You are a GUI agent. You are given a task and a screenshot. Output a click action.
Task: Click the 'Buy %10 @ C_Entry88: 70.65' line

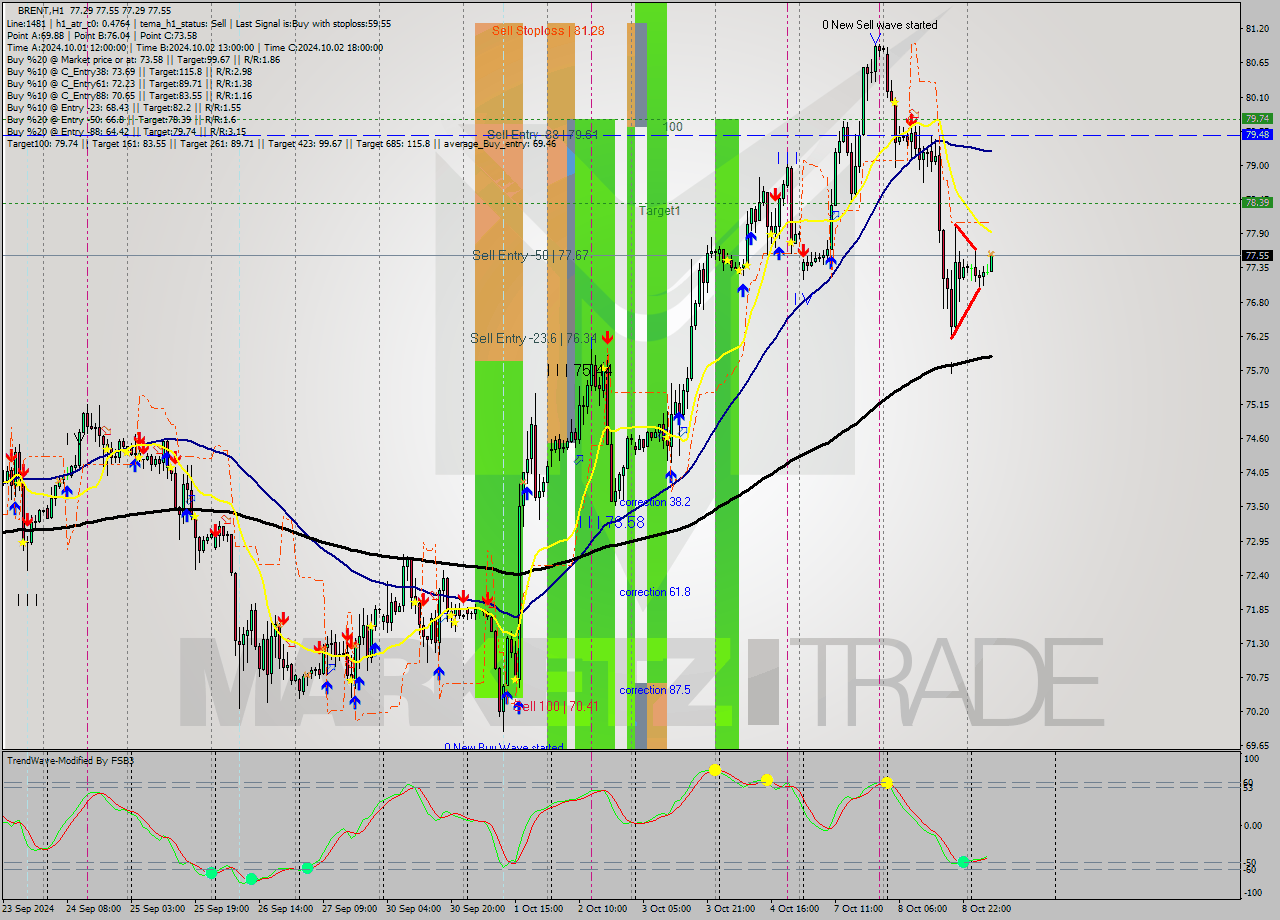[x=129, y=95]
